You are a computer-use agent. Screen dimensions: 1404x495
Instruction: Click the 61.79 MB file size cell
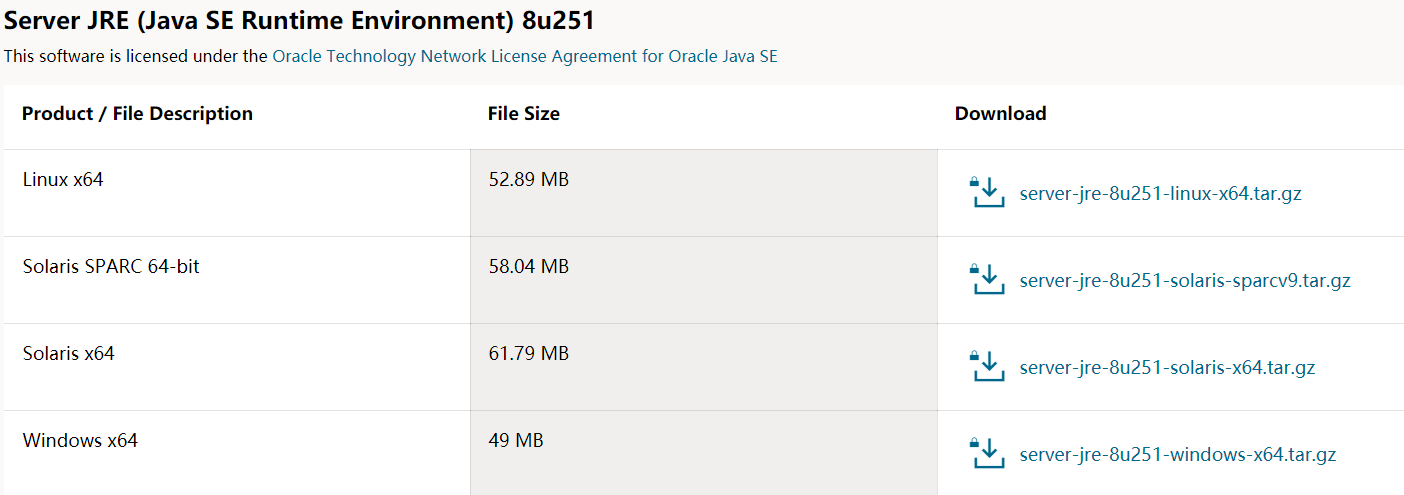pos(528,354)
